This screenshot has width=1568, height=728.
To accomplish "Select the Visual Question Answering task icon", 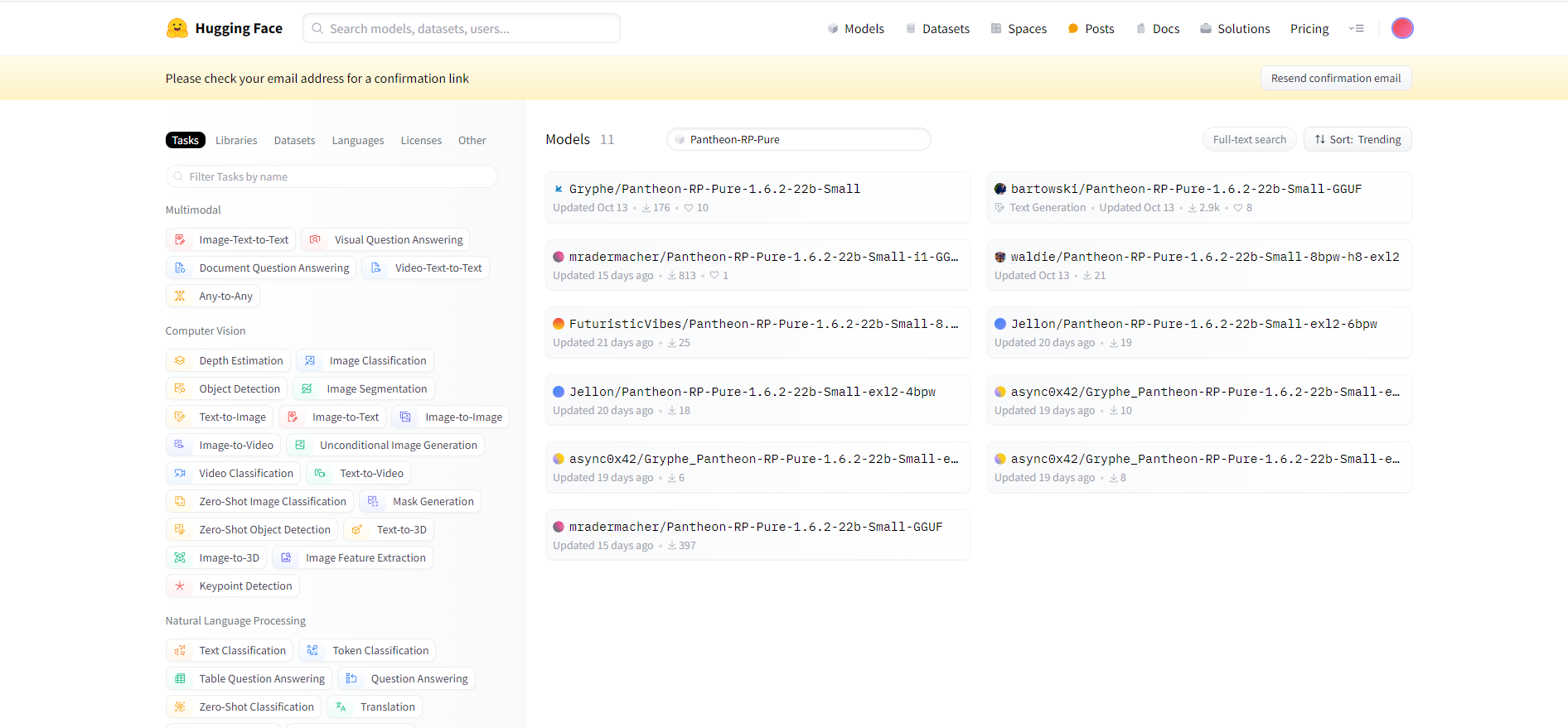I will pos(315,240).
